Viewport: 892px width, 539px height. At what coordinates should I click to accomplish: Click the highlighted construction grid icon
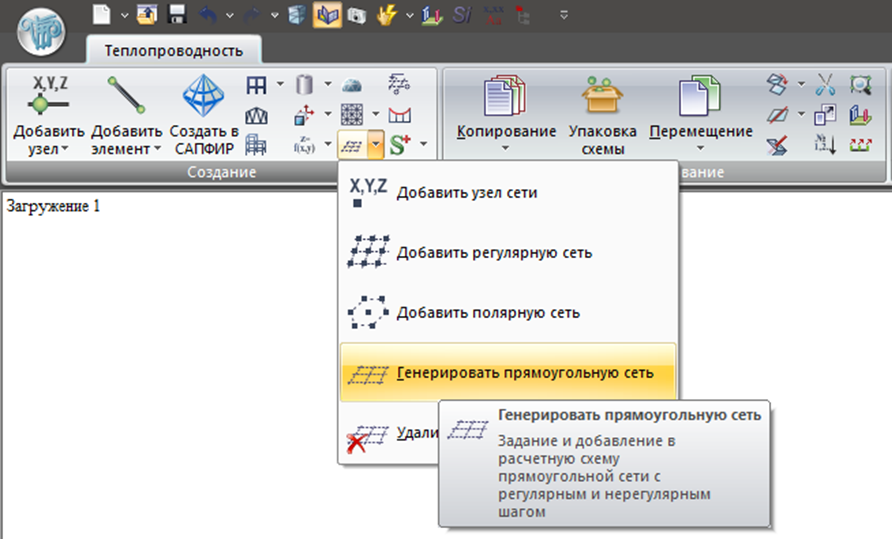coord(352,145)
